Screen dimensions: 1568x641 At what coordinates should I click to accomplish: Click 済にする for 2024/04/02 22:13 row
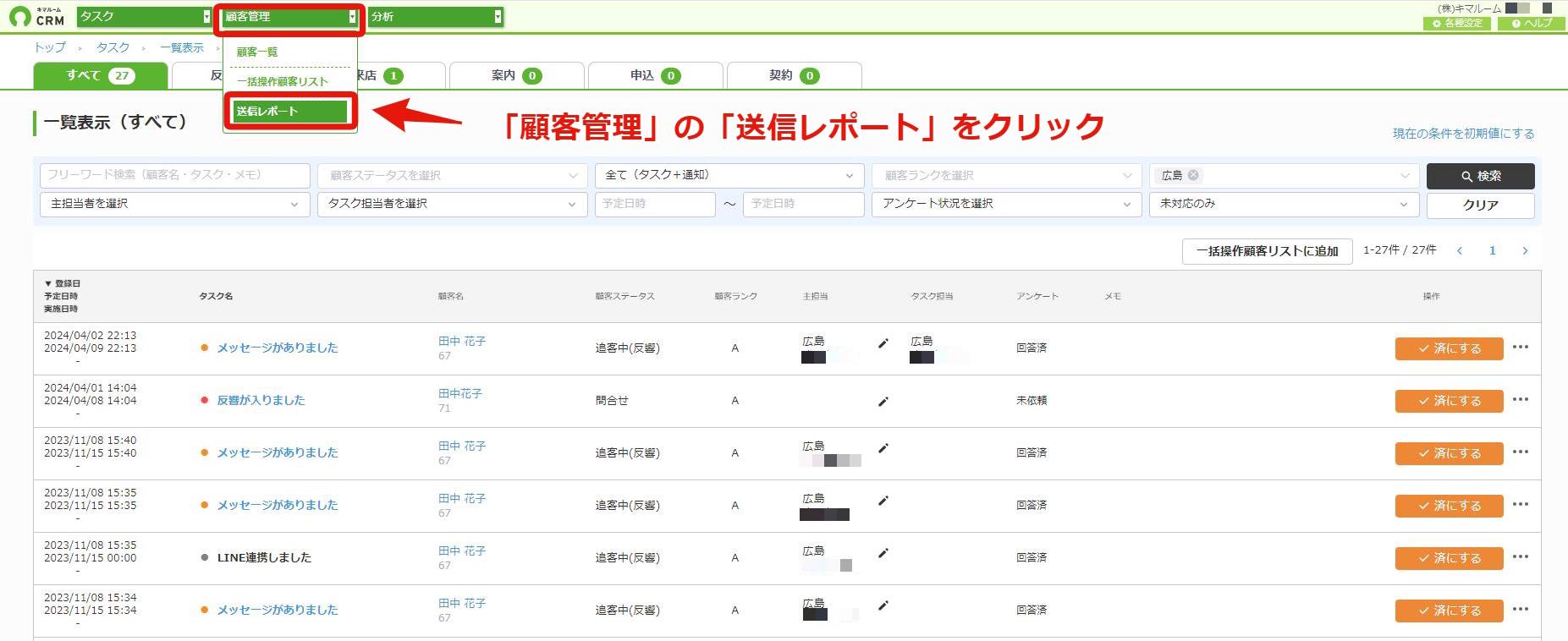(1449, 348)
